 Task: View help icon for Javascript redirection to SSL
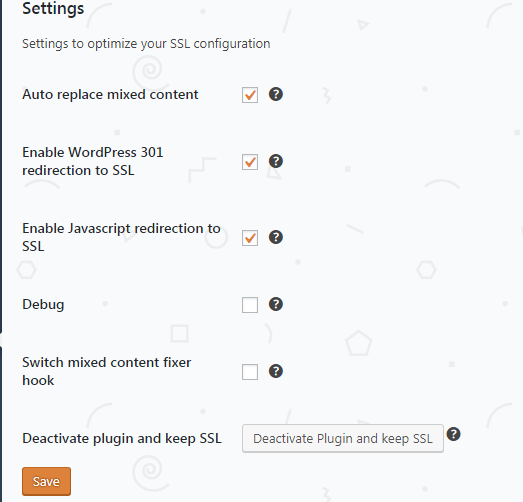click(x=276, y=237)
